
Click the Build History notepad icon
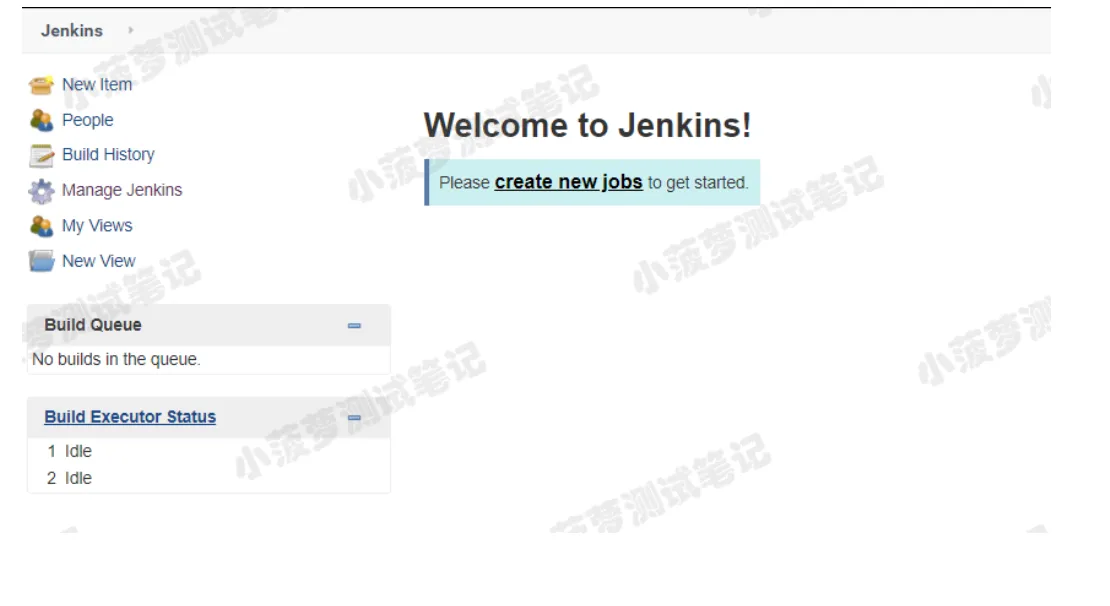coord(41,155)
